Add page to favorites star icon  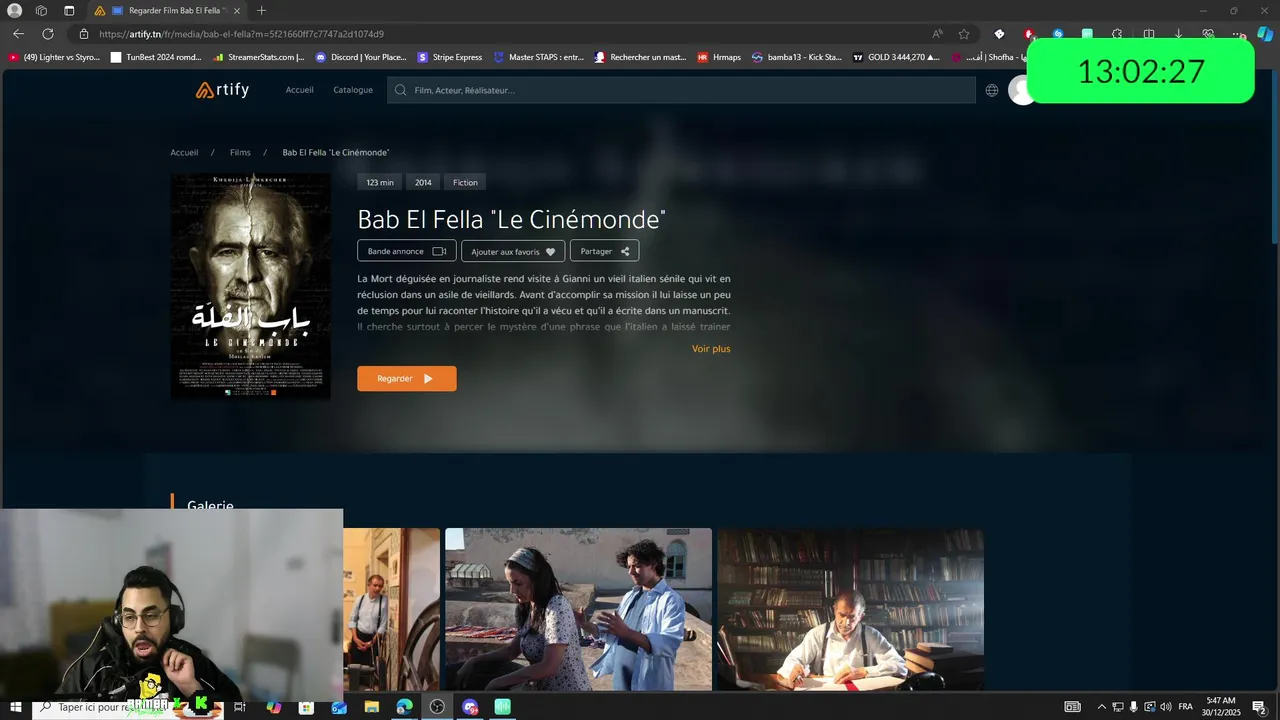coord(964,33)
